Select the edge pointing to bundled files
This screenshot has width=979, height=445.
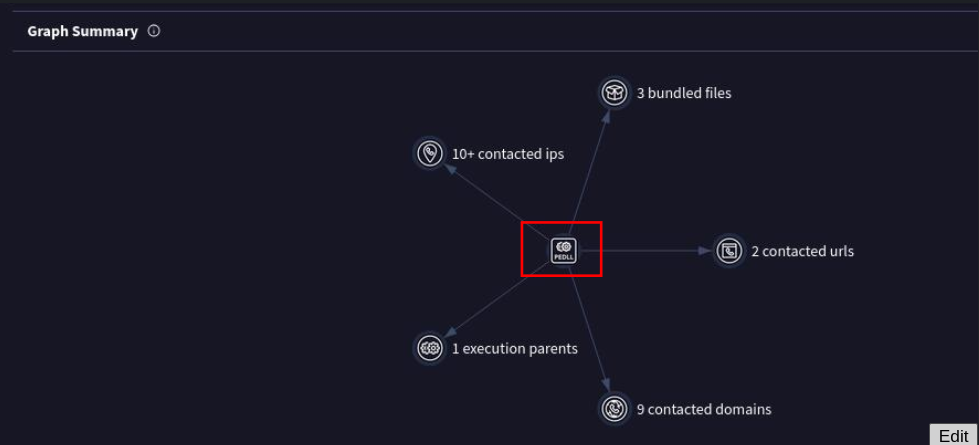click(590, 166)
